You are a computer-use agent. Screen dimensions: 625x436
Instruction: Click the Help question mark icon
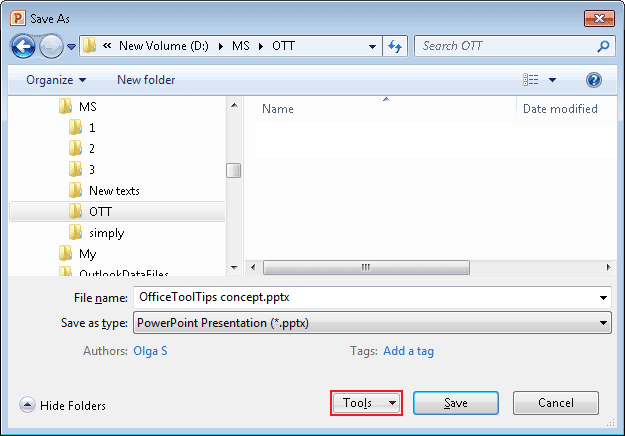coord(594,80)
